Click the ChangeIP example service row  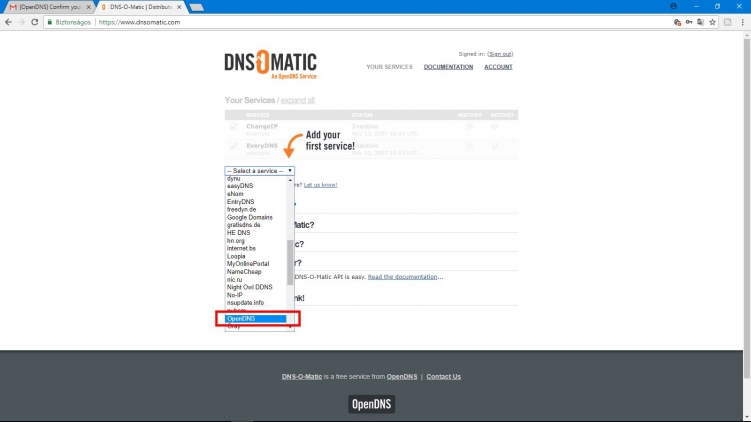[371, 129]
